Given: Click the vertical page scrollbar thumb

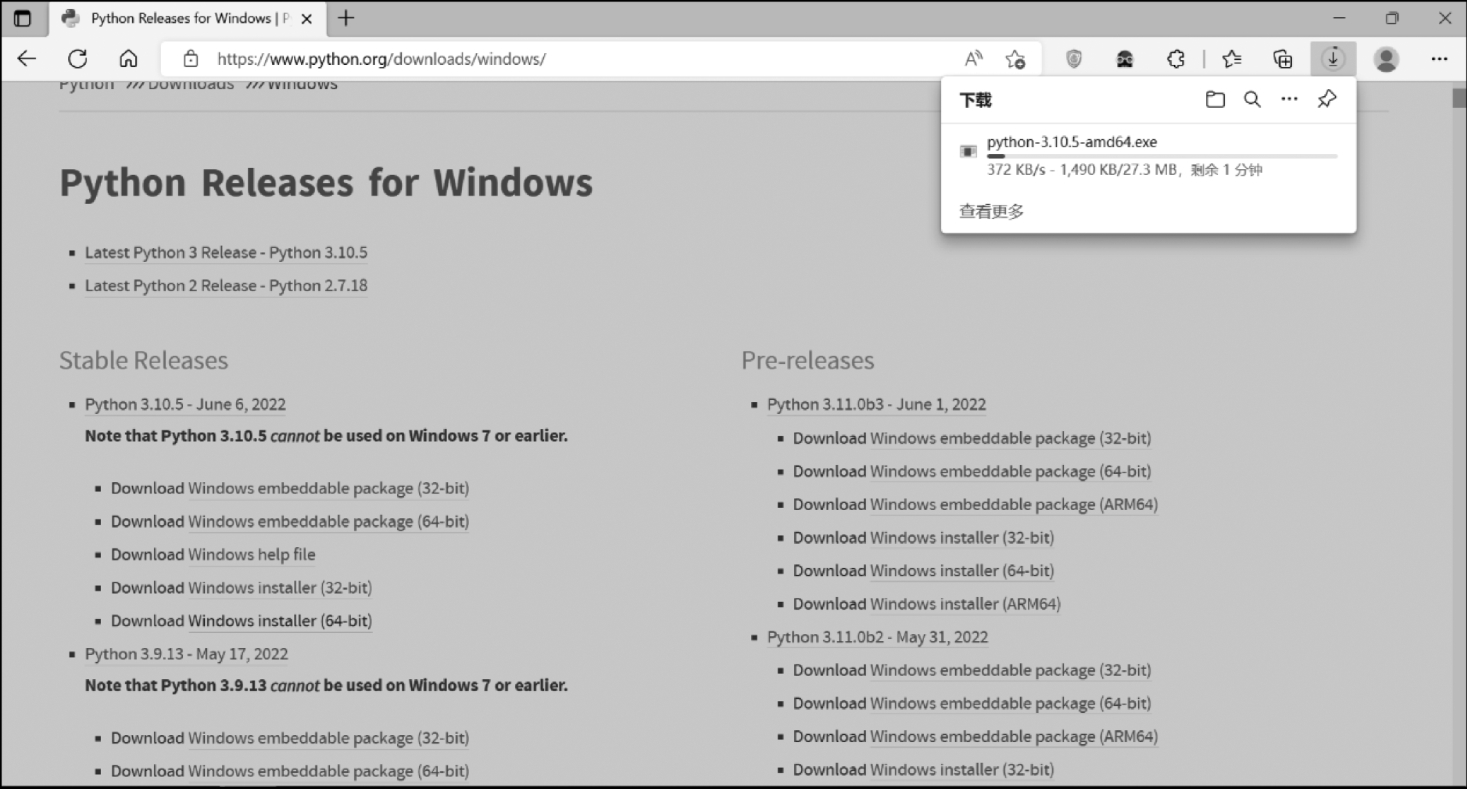Looking at the screenshot, I should click(x=1459, y=98).
